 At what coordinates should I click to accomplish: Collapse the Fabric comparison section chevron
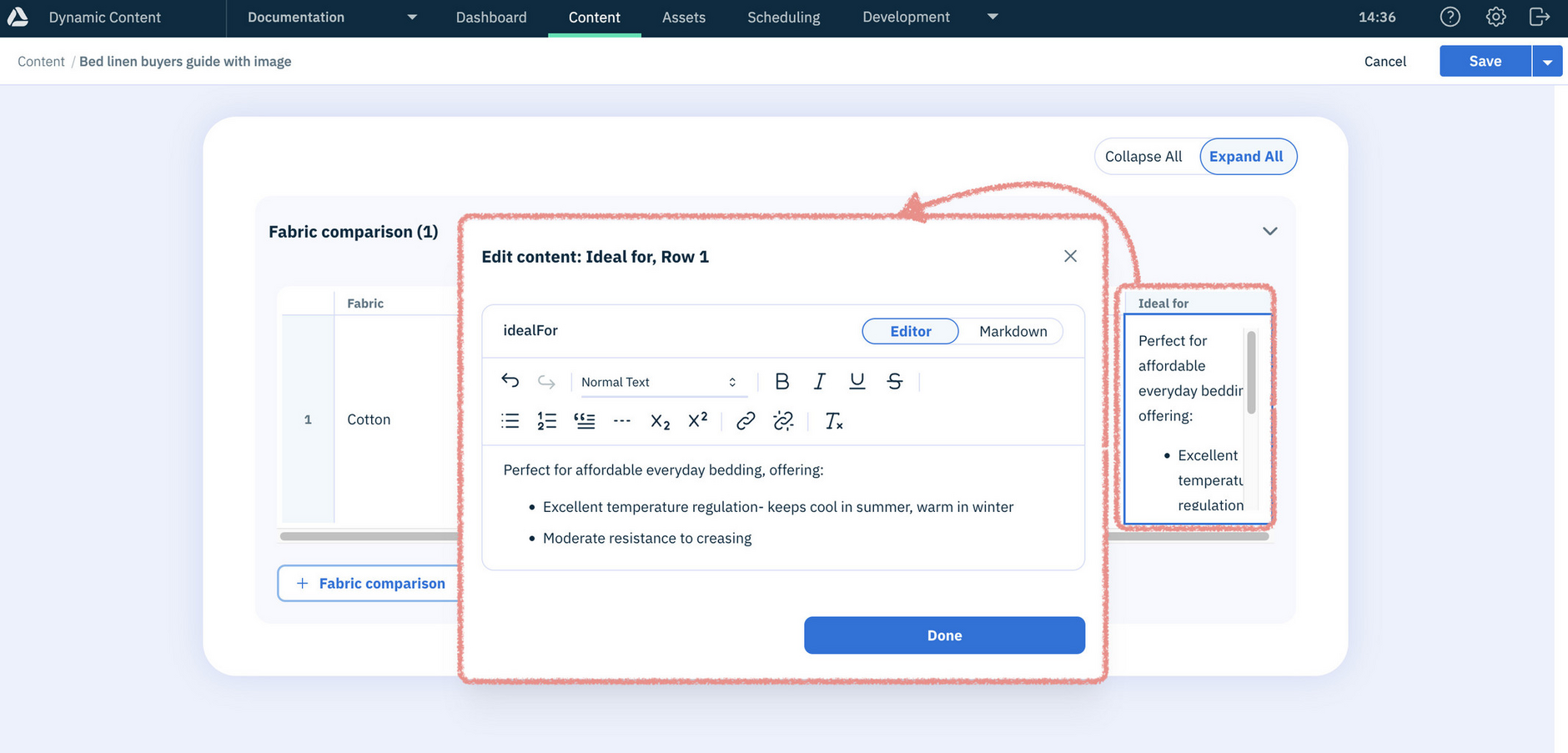point(1269,231)
